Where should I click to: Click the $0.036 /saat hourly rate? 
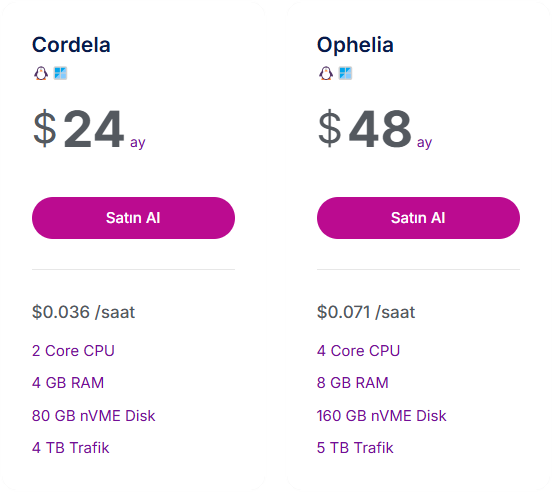pos(83,313)
